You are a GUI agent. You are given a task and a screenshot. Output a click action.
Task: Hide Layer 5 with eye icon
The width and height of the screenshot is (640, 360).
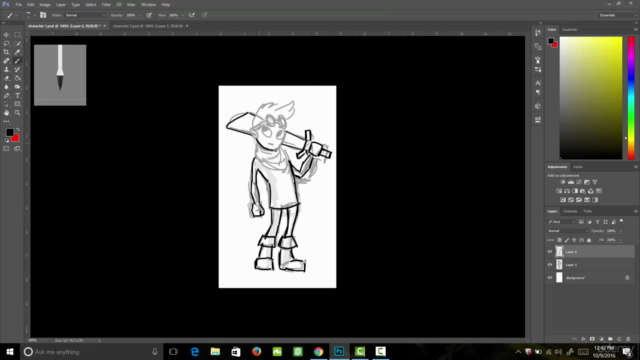(549, 265)
